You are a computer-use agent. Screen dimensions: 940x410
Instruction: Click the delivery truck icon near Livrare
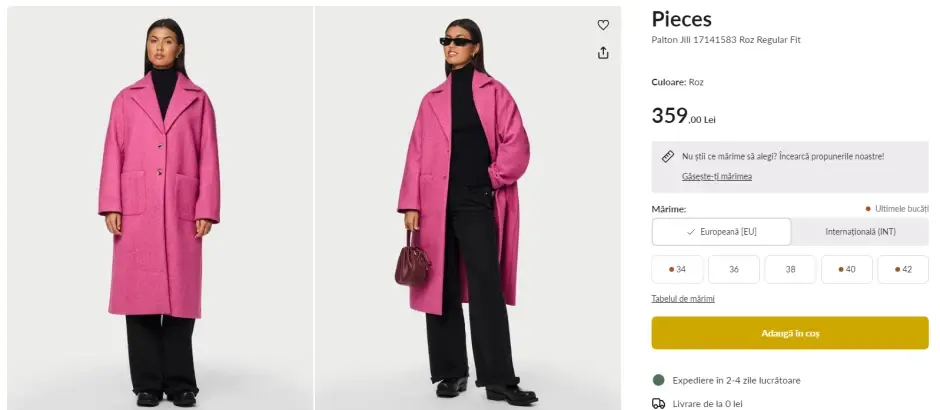(x=659, y=403)
